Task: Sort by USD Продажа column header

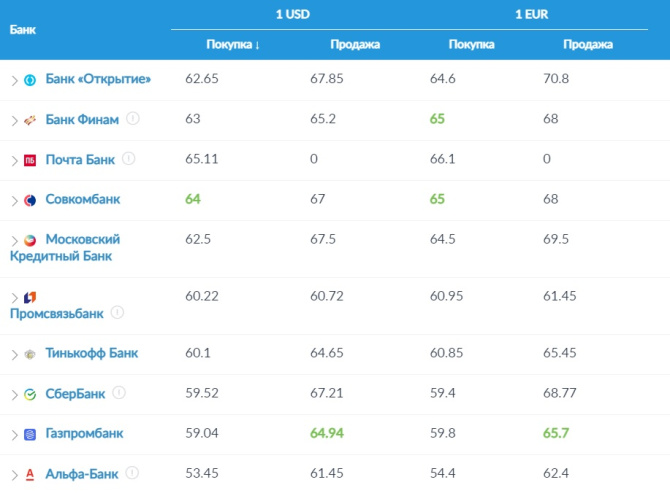Action: pyautogui.click(x=355, y=44)
